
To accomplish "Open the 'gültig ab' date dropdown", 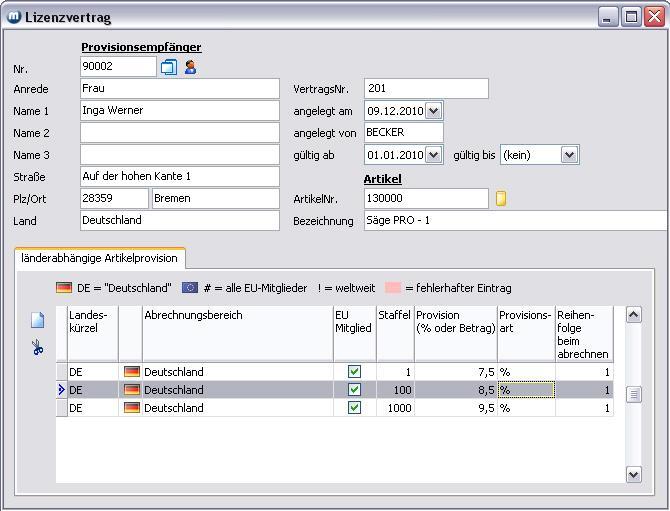I will [433, 155].
